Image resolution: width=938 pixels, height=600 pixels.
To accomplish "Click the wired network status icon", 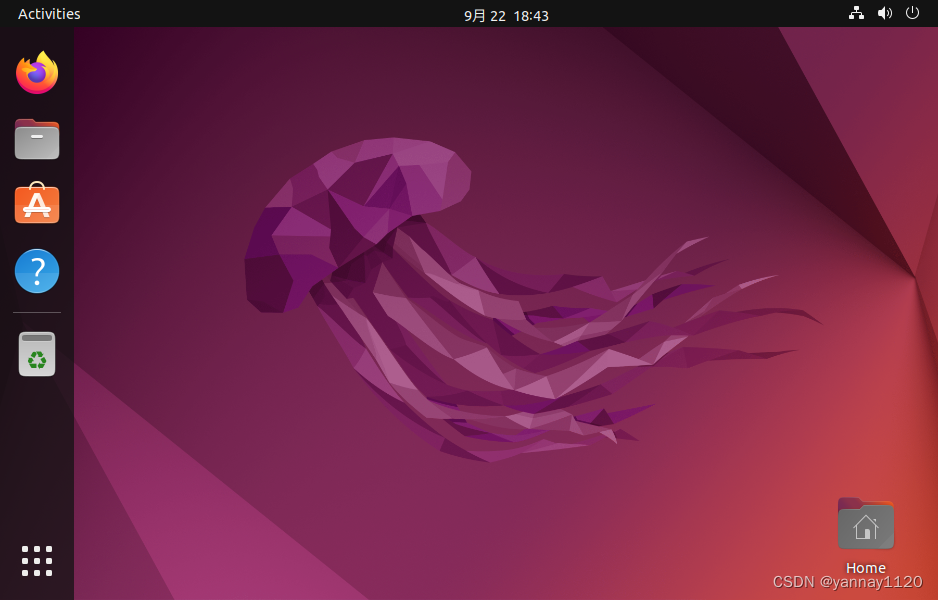I will click(x=856, y=13).
